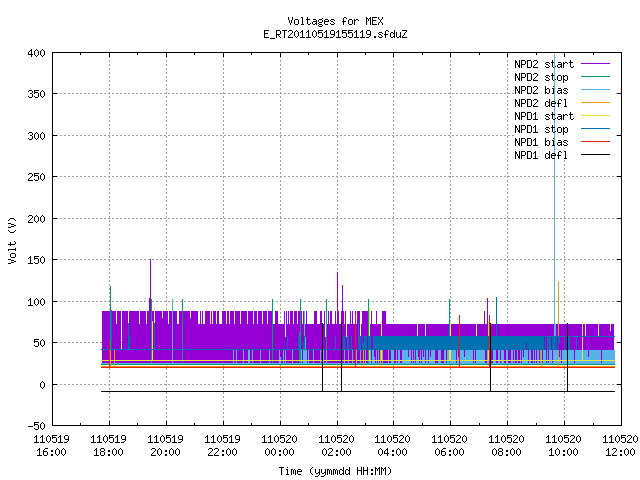Click the 110520 04:00 time tick label

pyautogui.click(x=393, y=446)
